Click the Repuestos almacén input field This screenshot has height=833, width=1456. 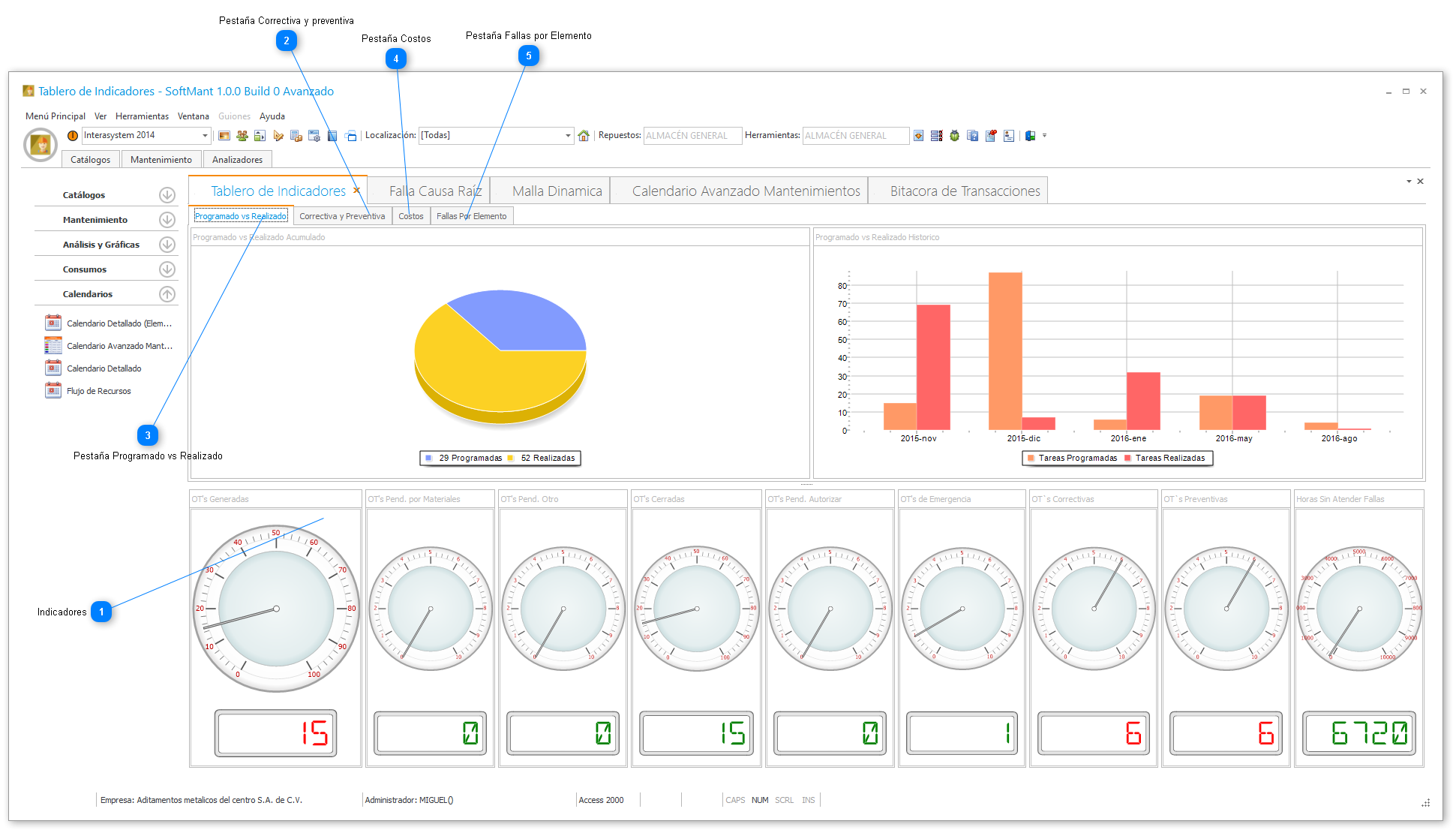coord(692,136)
